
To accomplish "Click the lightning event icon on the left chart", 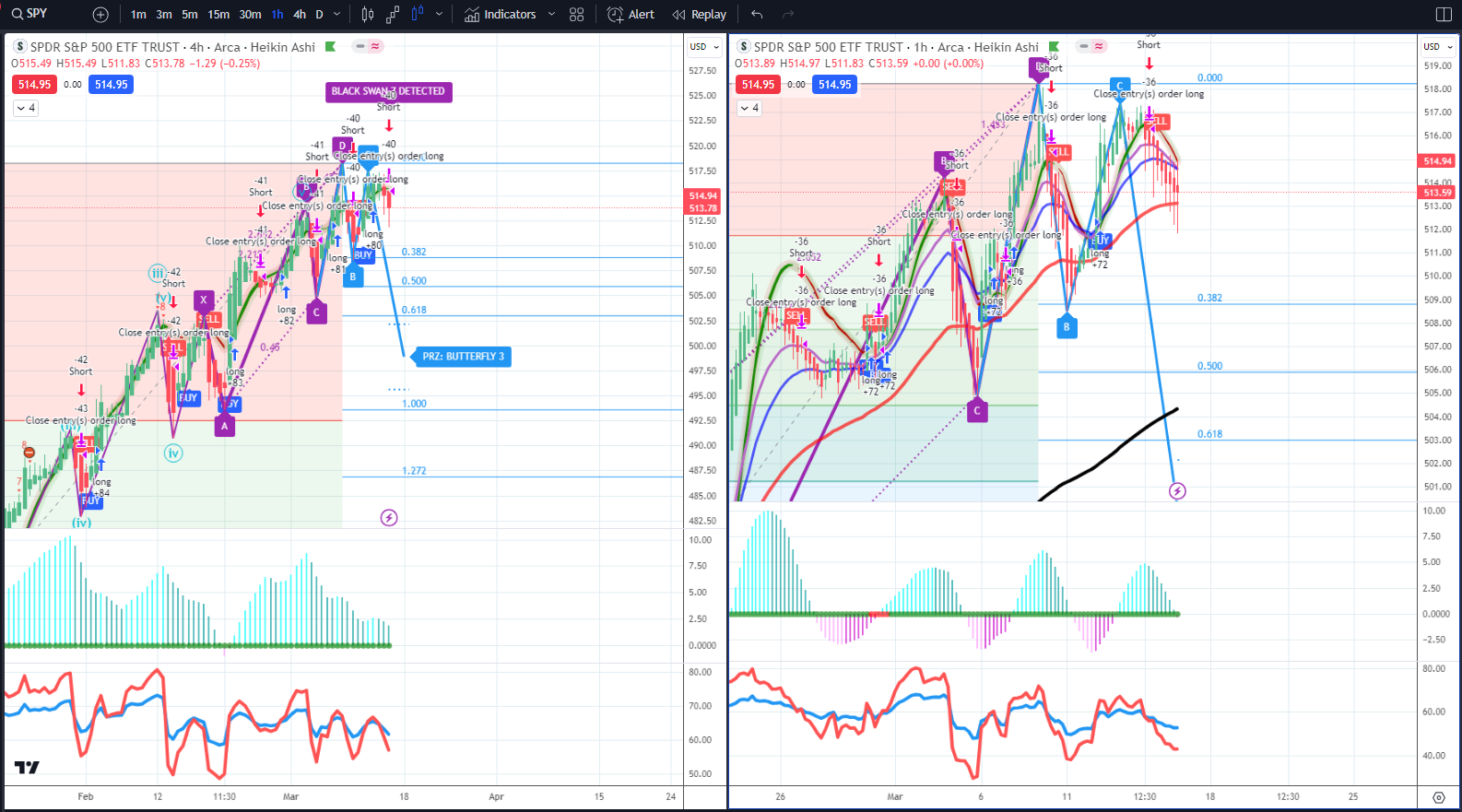I will pyautogui.click(x=389, y=518).
